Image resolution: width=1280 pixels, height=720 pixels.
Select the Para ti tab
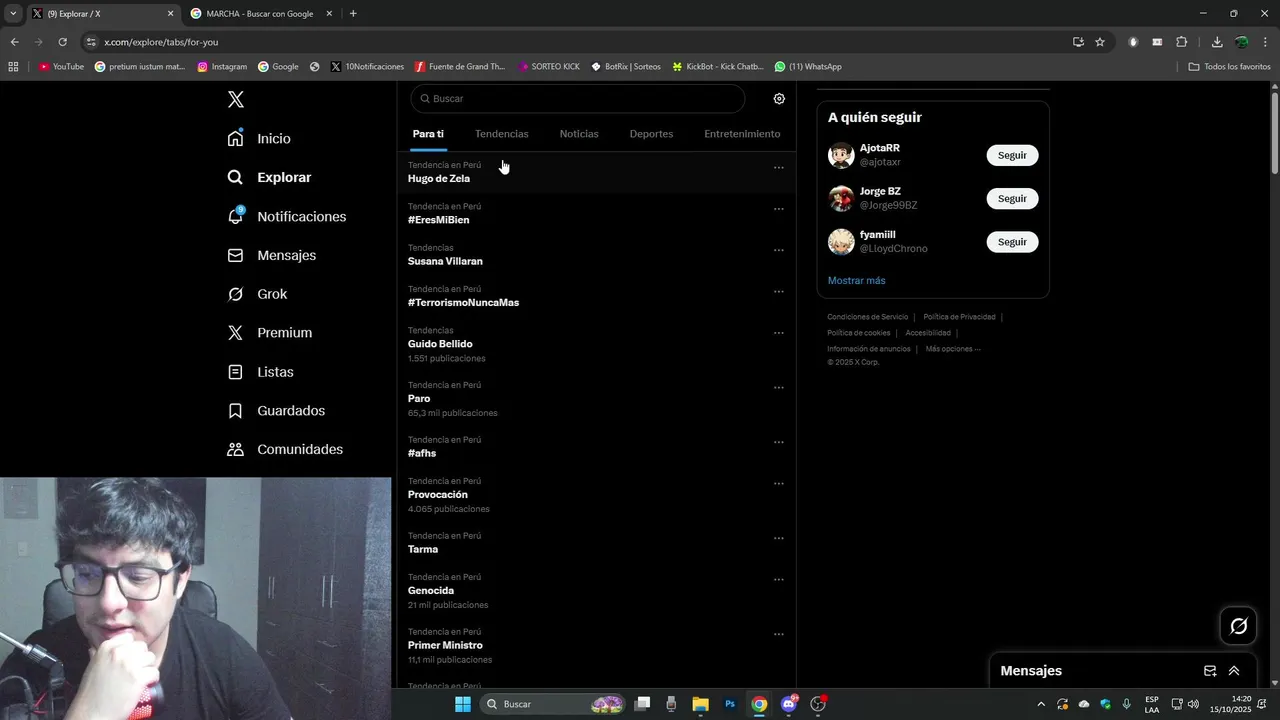[428, 134]
